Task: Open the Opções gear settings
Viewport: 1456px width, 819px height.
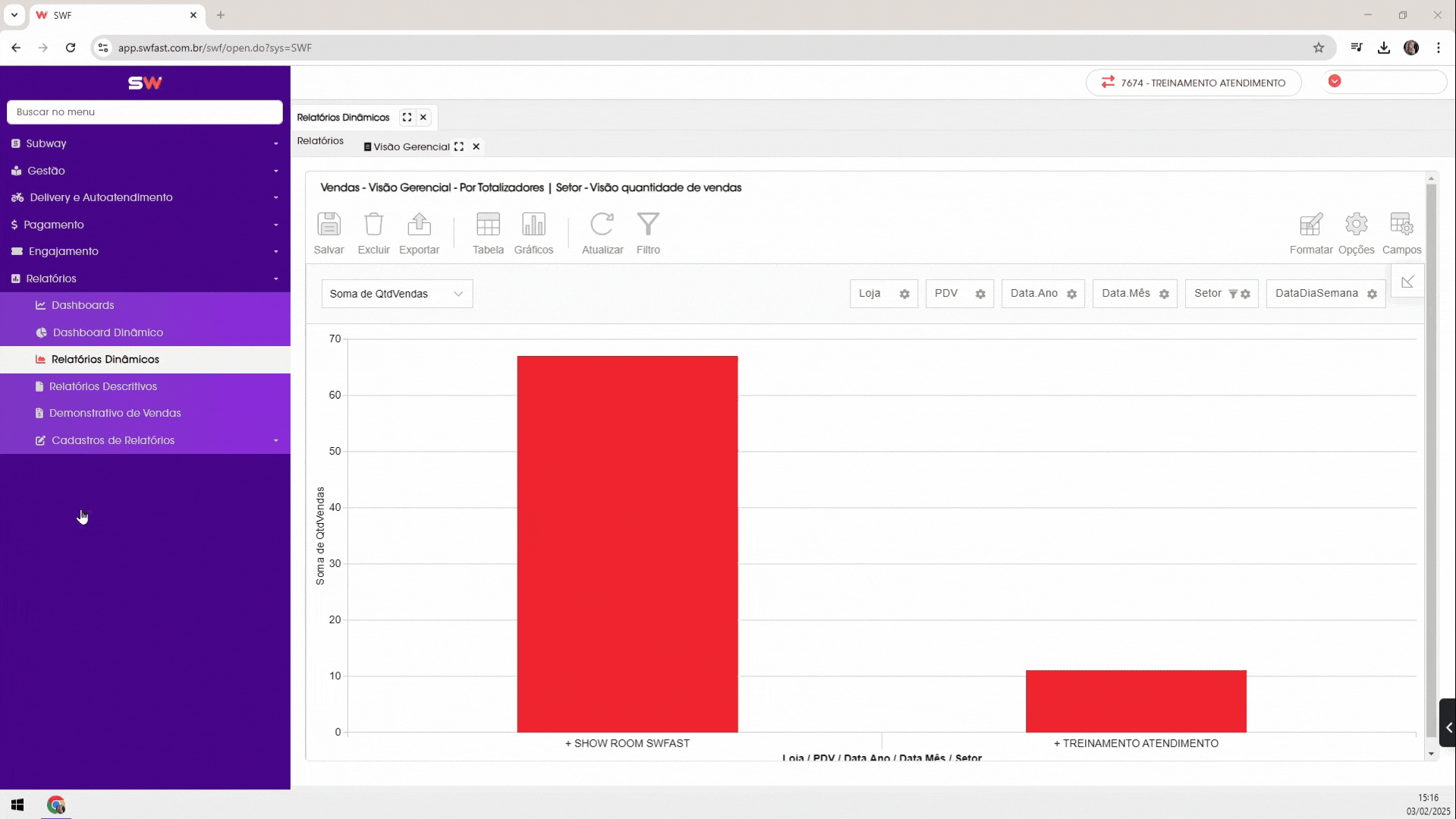Action: click(1356, 232)
